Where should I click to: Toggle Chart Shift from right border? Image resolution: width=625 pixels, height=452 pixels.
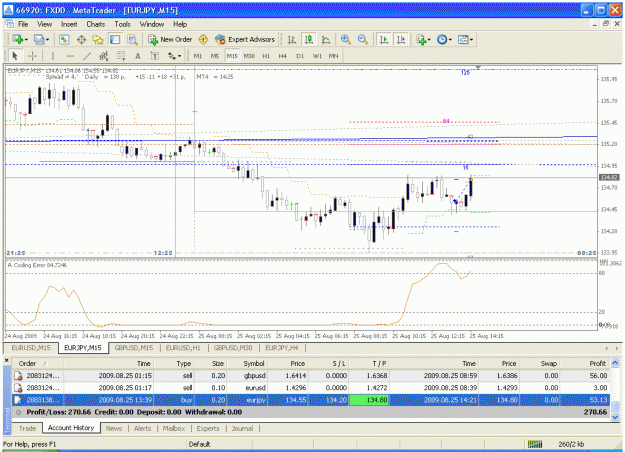click(x=401, y=39)
